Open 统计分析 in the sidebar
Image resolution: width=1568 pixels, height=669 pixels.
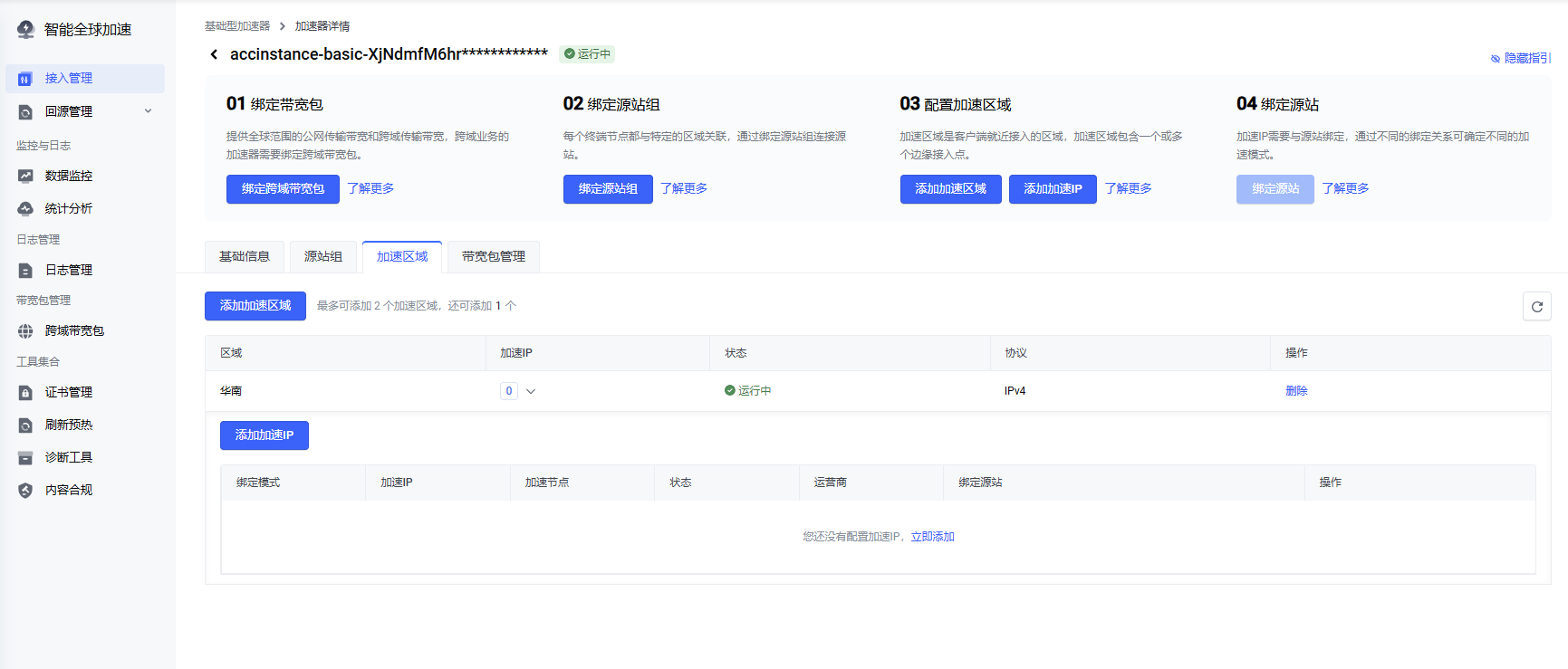[x=69, y=209]
